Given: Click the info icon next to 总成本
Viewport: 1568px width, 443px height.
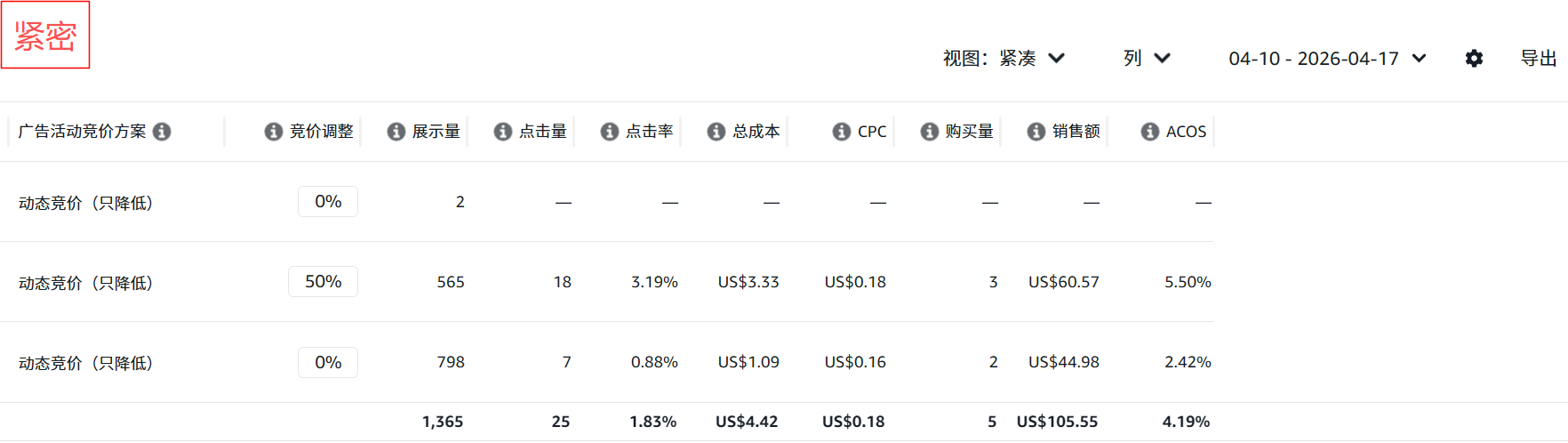Looking at the screenshot, I should point(716,132).
